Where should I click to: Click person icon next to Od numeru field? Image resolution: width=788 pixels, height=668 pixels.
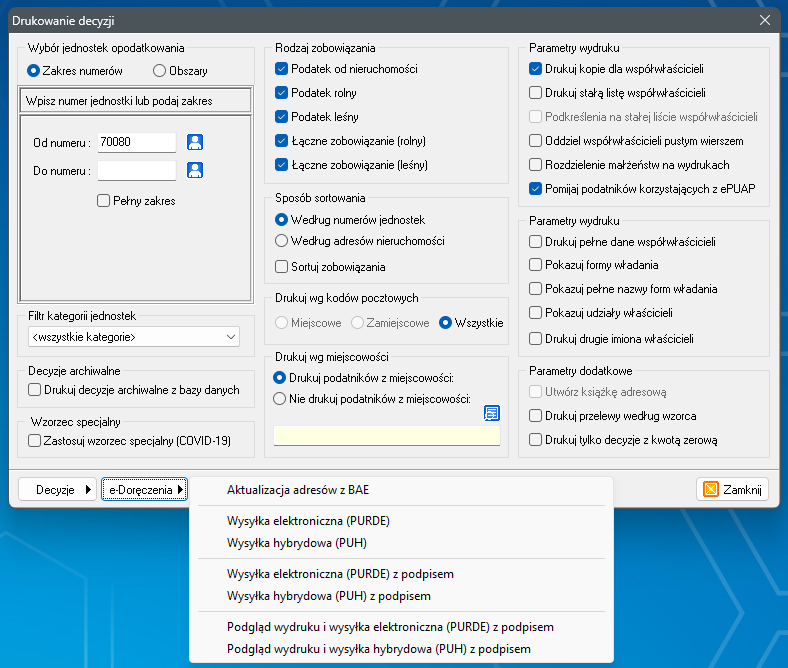pos(196,142)
